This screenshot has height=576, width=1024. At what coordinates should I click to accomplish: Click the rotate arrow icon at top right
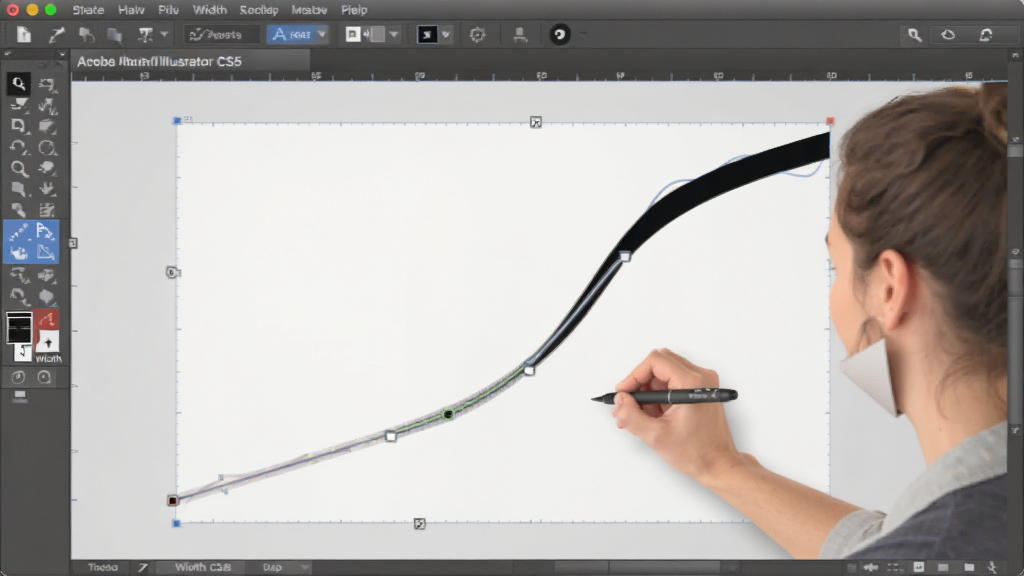(986, 35)
